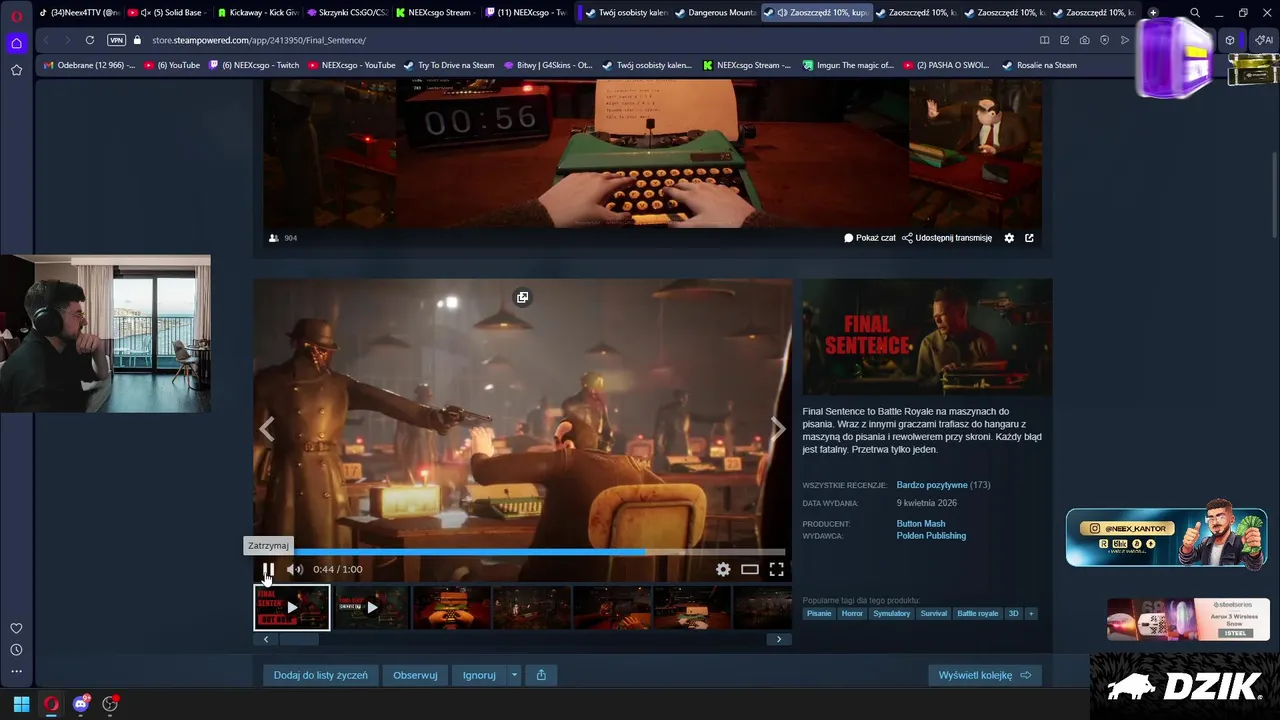This screenshot has height=720, width=1280.
Task: Click the browser address bar URL
Action: click(259, 40)
